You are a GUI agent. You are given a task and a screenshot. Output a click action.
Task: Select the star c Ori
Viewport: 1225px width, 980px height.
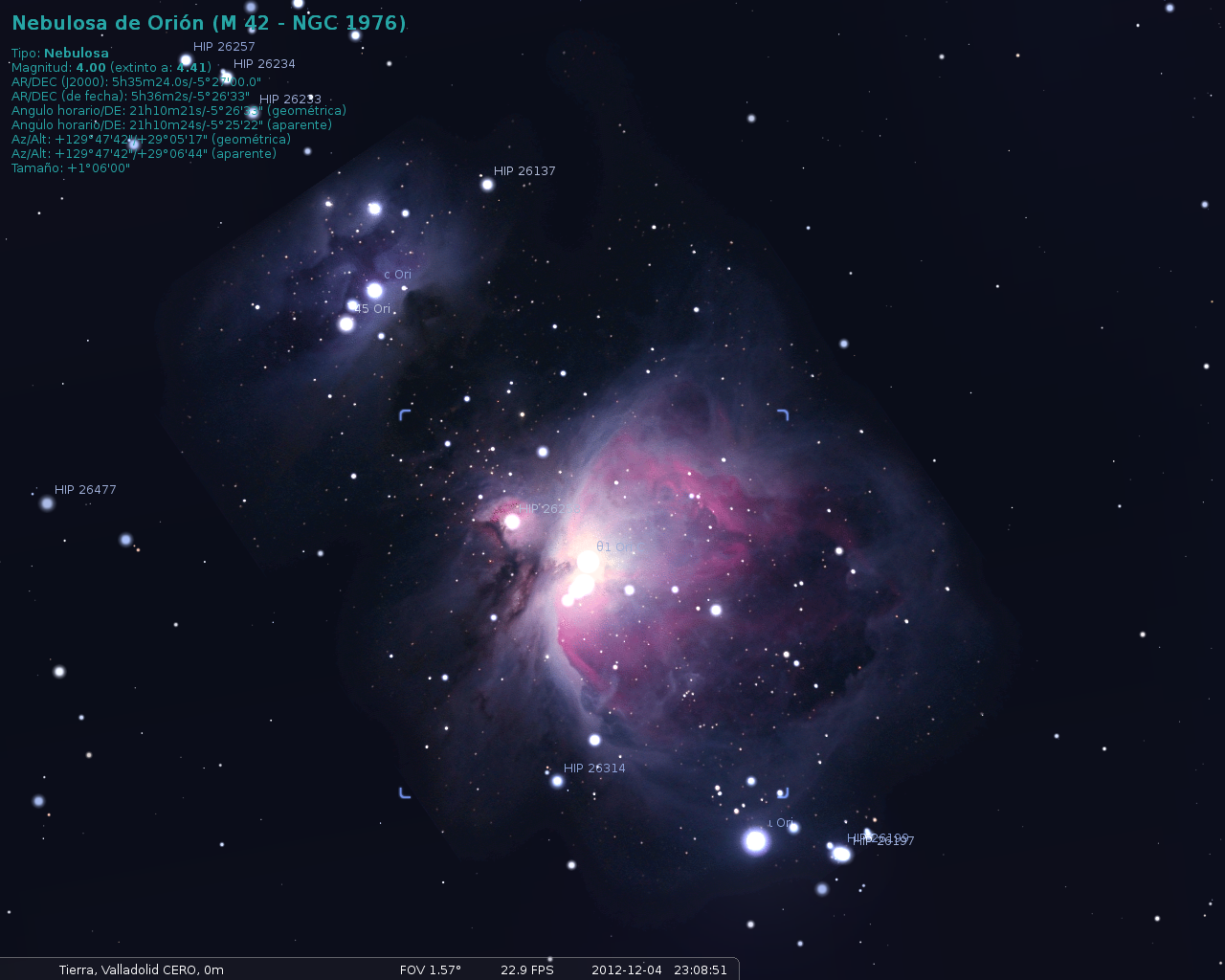374,290
